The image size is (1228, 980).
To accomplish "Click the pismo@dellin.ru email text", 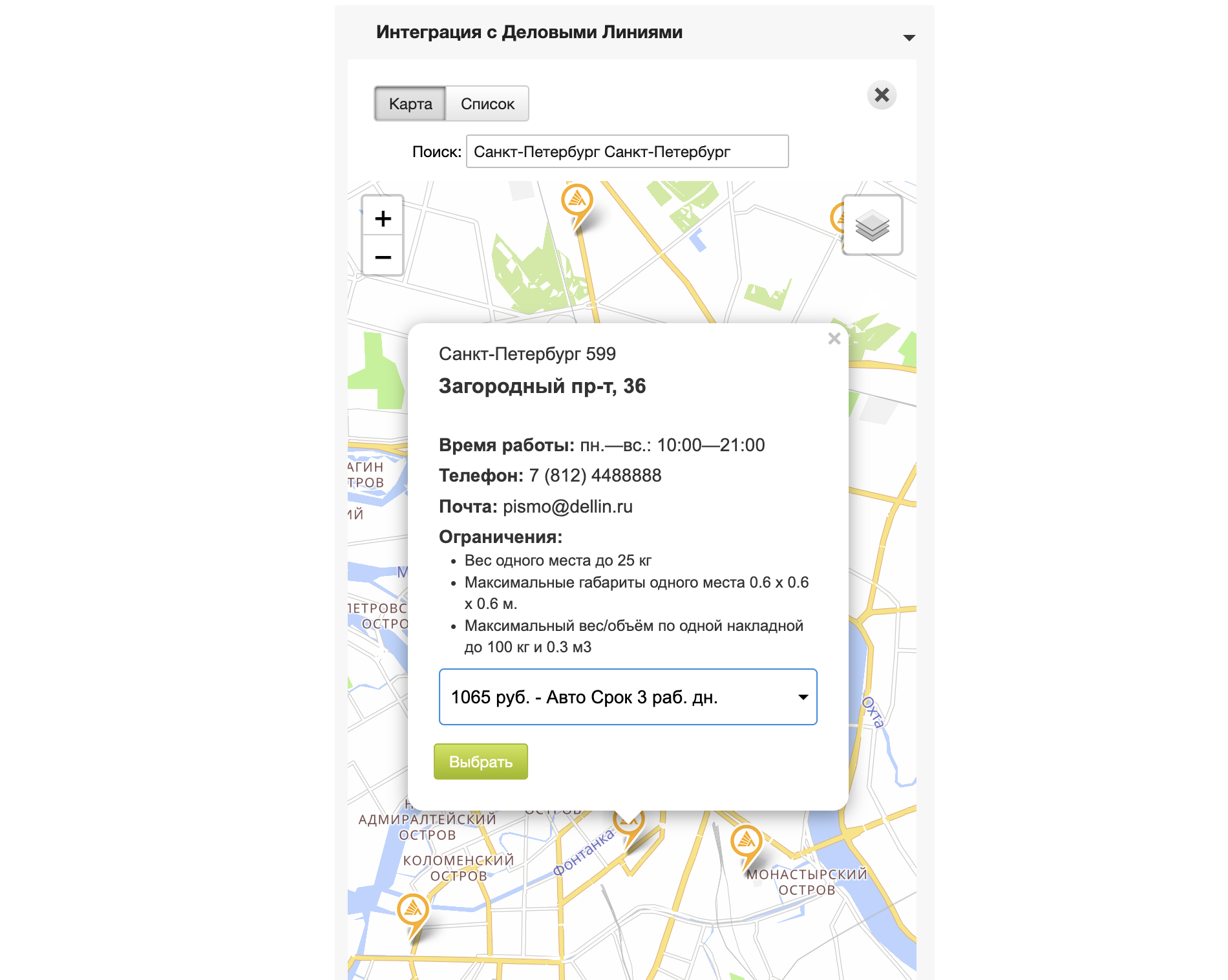I will pyautogui.click(x=567, y=507).
